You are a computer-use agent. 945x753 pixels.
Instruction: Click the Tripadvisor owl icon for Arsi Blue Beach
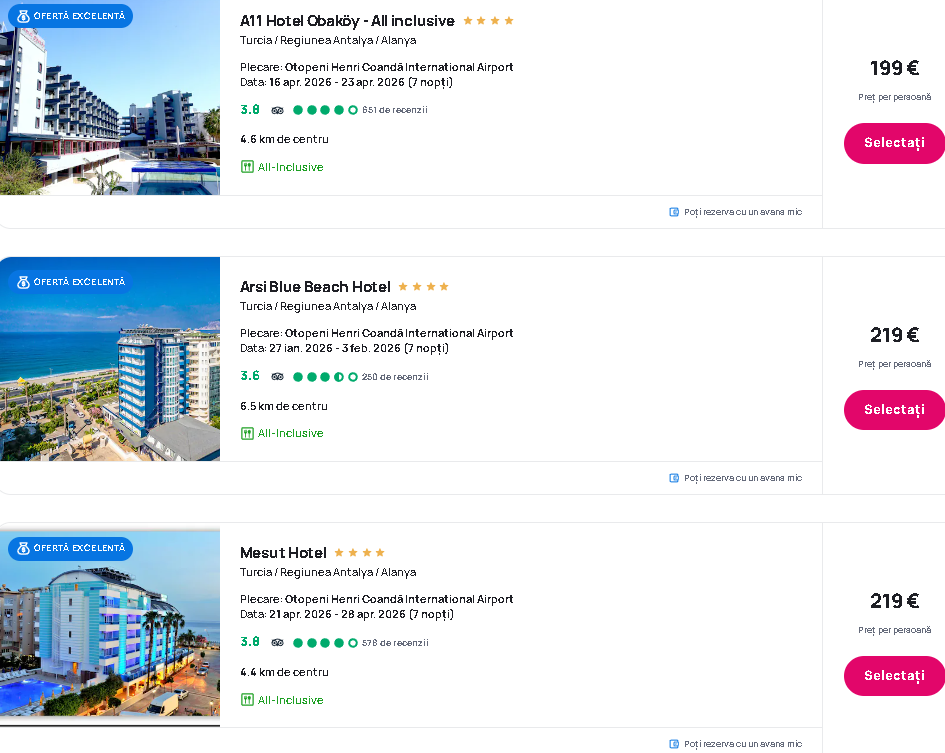277,377
